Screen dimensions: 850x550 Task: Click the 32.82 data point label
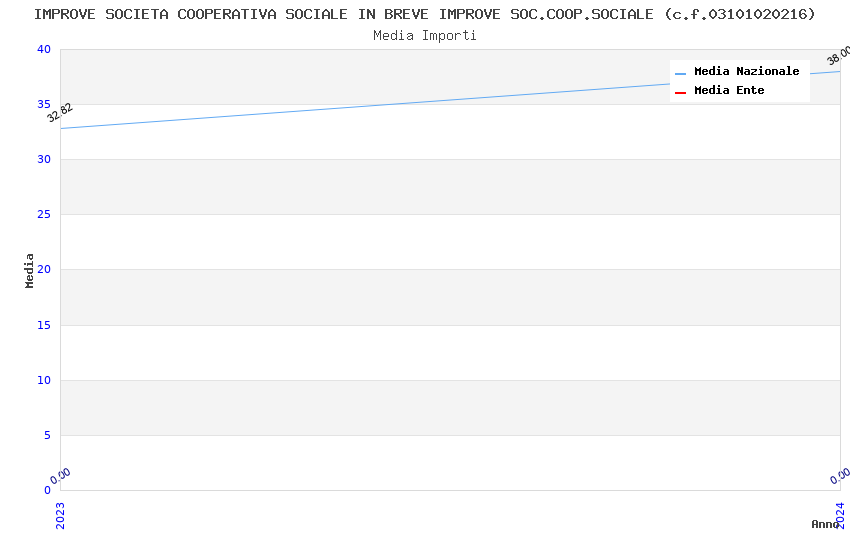[60, 112]
